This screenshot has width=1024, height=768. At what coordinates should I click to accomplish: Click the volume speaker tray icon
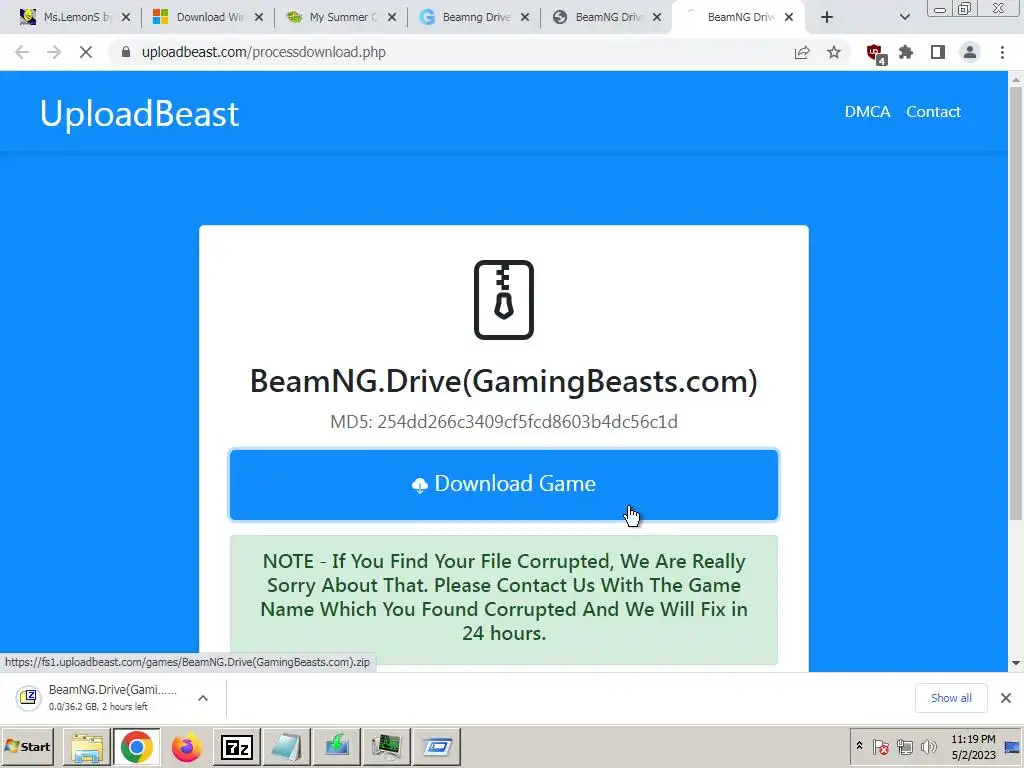(928, 746)
